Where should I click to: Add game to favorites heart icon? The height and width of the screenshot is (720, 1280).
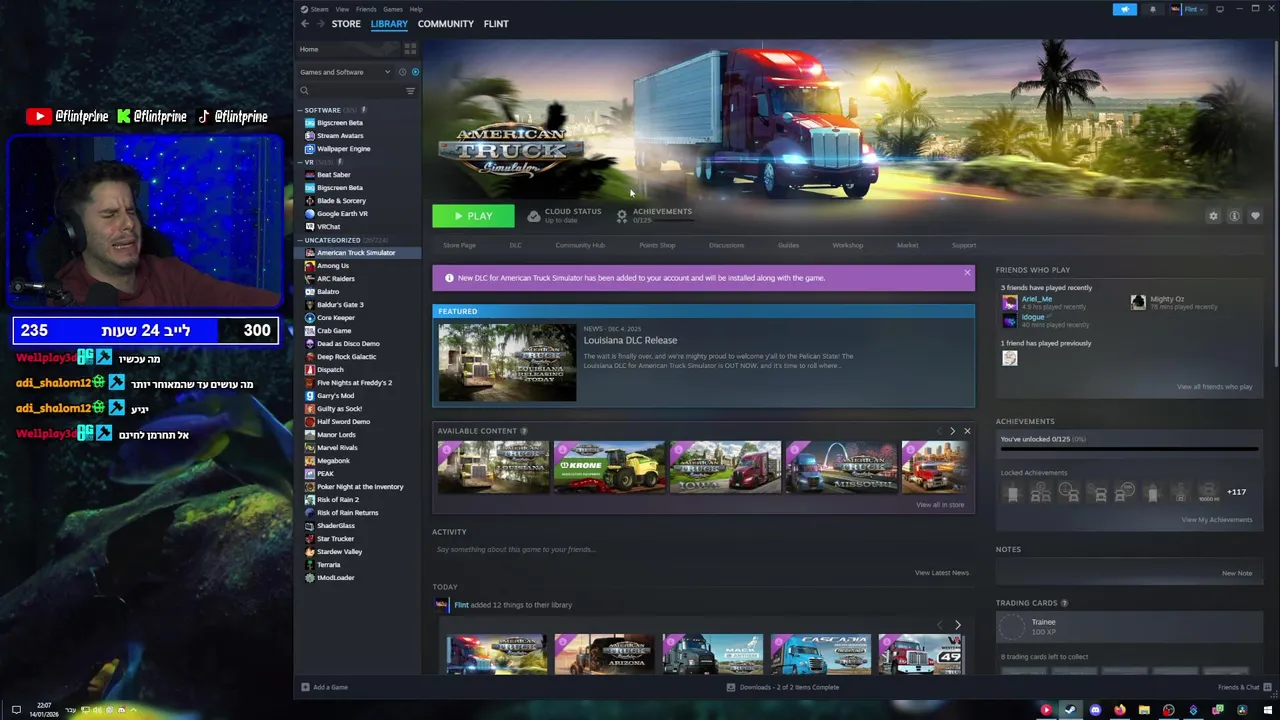point(1255,216)
